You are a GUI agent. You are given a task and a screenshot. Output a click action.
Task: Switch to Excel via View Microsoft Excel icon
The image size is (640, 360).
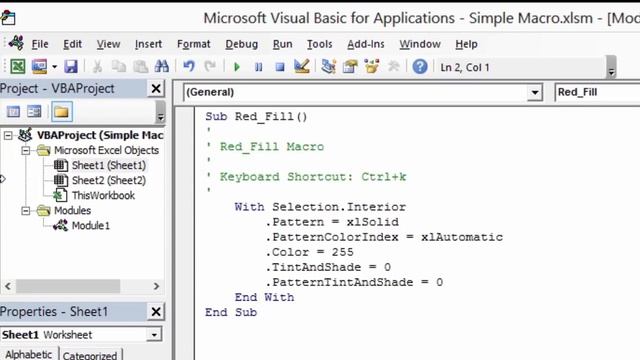(x=18, y=66)
